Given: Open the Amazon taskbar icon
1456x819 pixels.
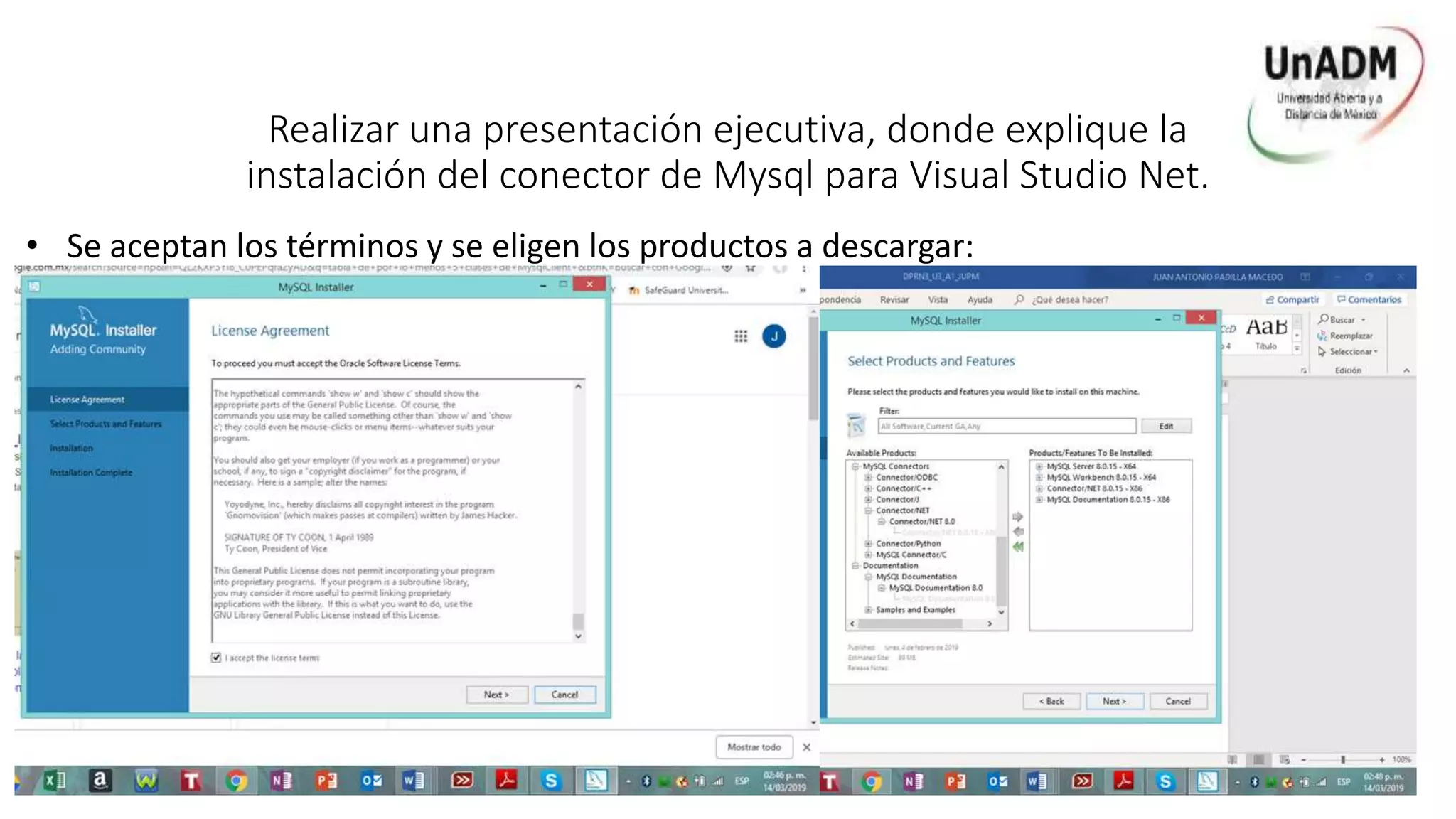Looking at the screenshot, I should click(x=100, y=781).
